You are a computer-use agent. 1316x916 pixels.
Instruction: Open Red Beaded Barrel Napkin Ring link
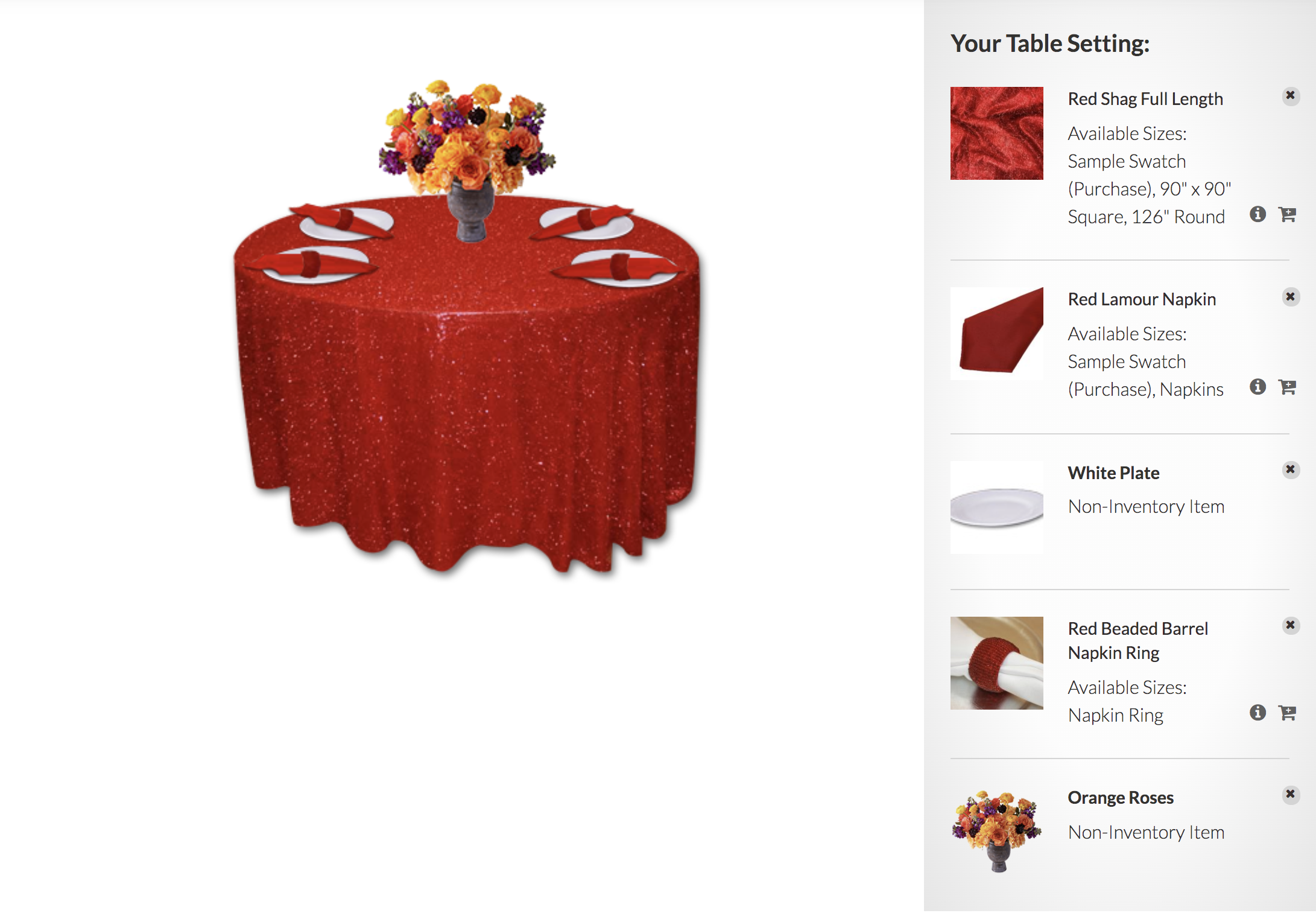pyautogui.click(x=1137, y=641)
